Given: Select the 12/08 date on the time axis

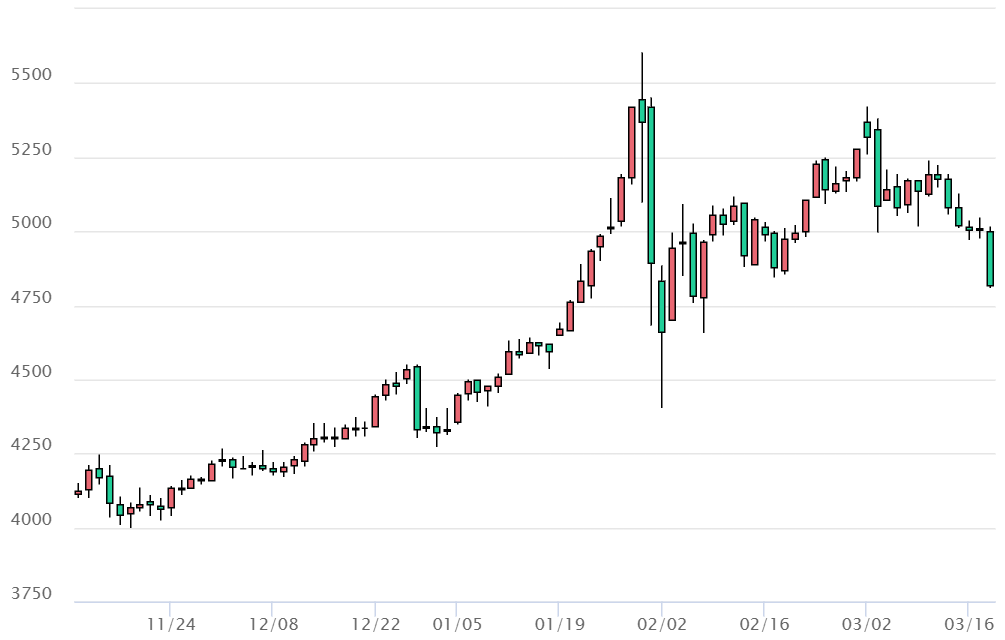Looking at the screenshot, I should [x=273, y=625].
